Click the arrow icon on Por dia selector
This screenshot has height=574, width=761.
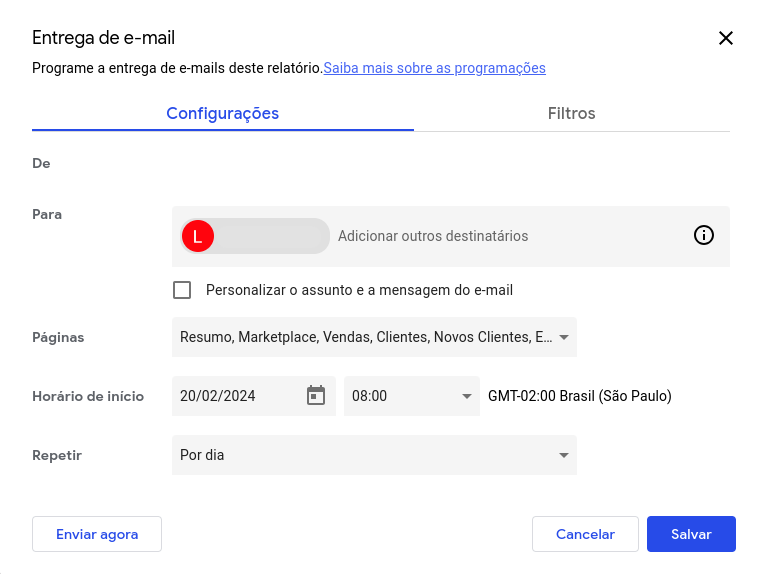(x=564, y=455)
